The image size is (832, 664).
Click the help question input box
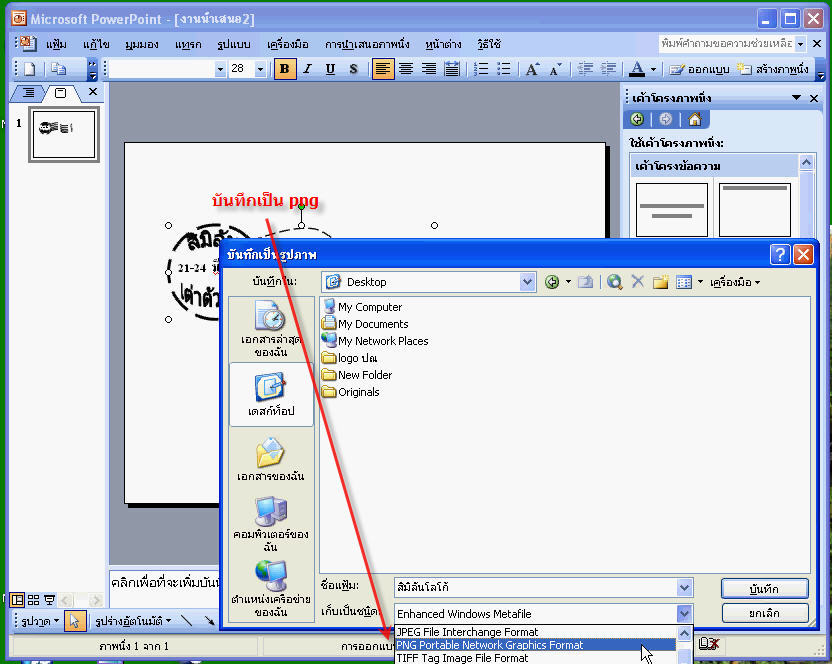pyautogui.click(x=727, y=44)
